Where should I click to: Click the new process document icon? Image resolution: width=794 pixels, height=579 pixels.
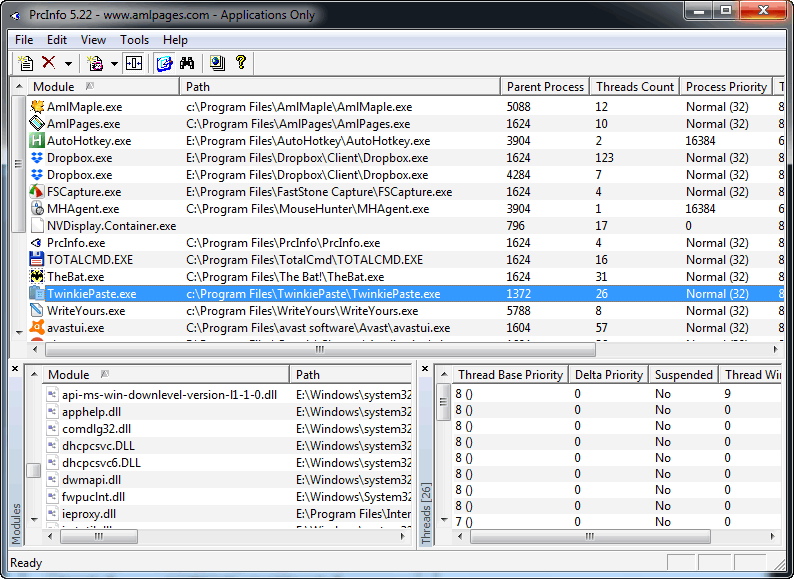point(25,63)
